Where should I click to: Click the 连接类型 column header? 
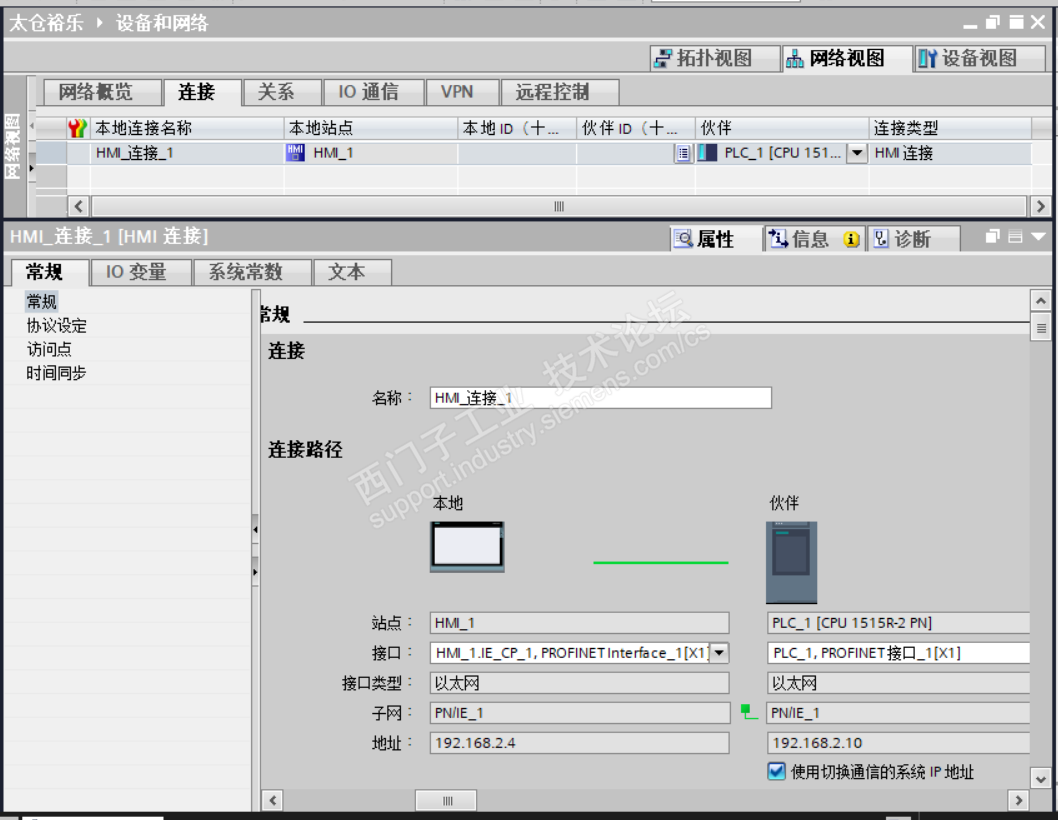pos(949,128)
